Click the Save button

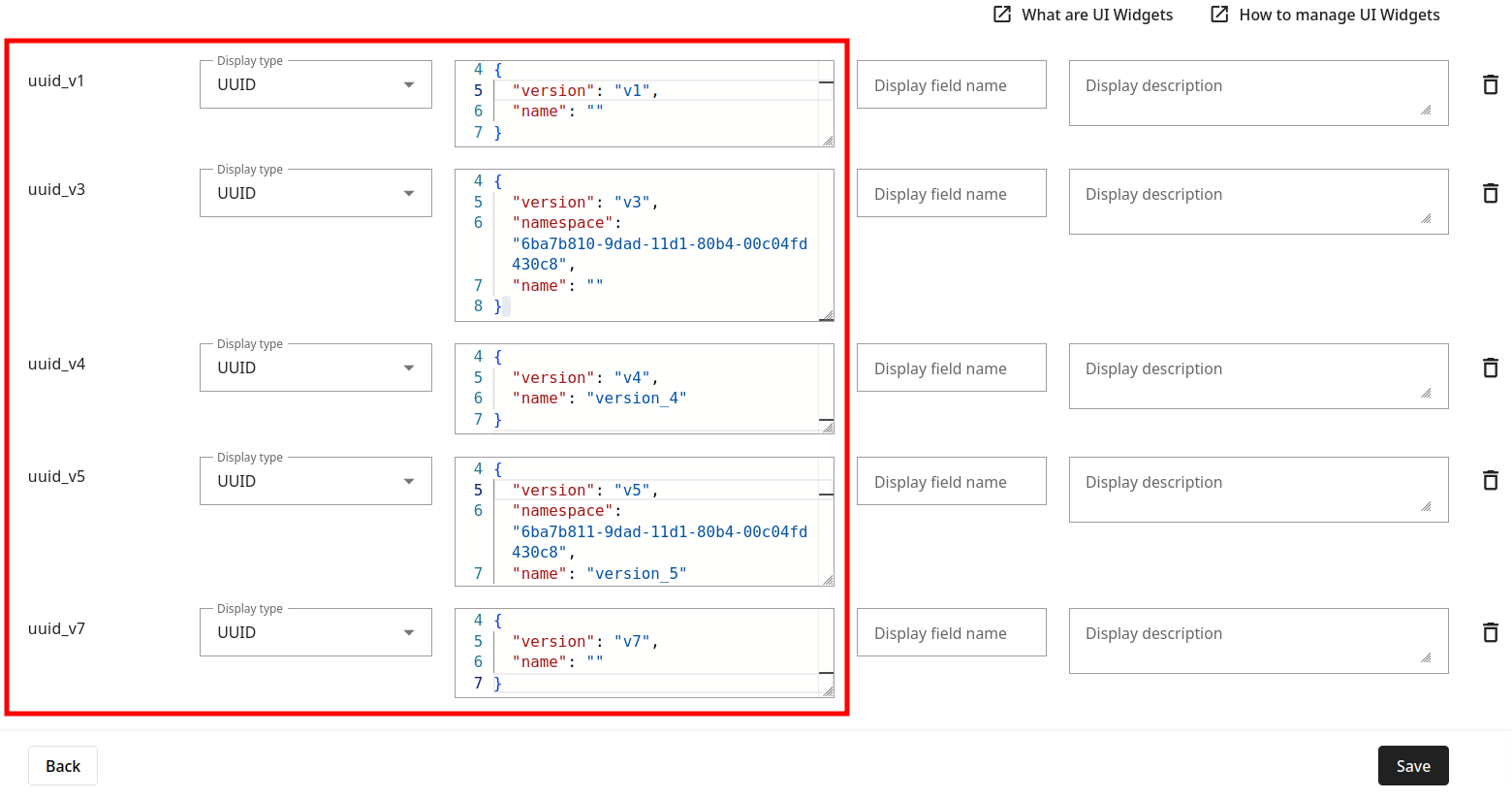(x=1413, y=766)
